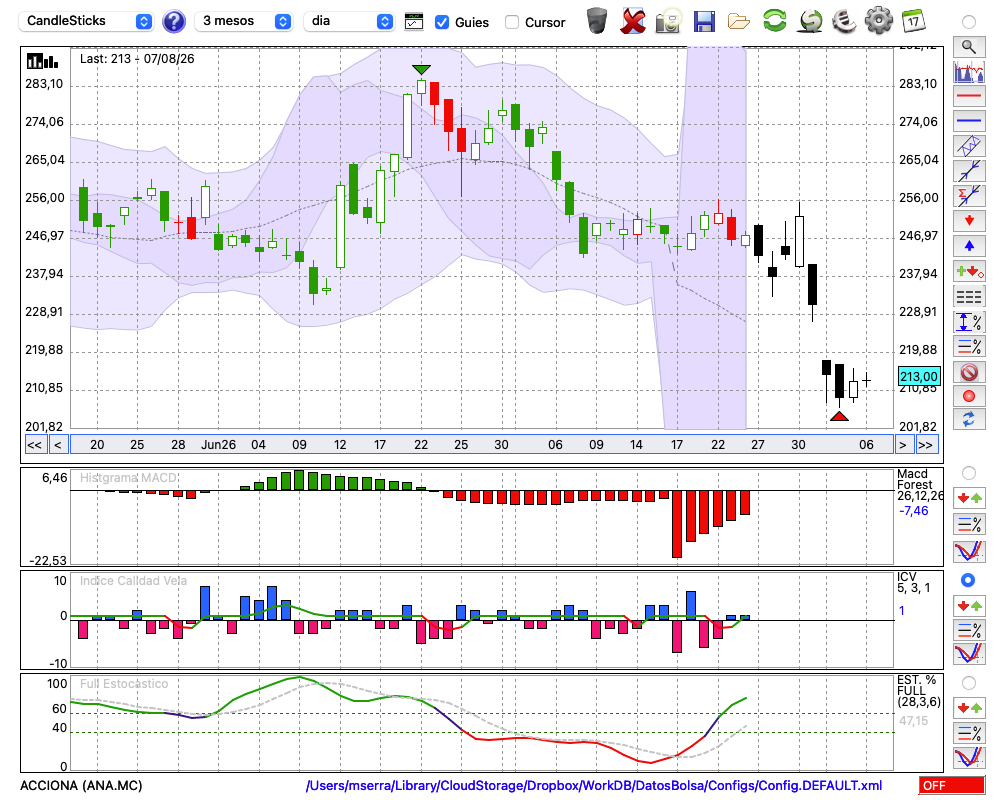Image resolution: width=1000 pixels, height=800 pixels.
Task: Select the blue horizontal line tool
Action: point(969,121)
